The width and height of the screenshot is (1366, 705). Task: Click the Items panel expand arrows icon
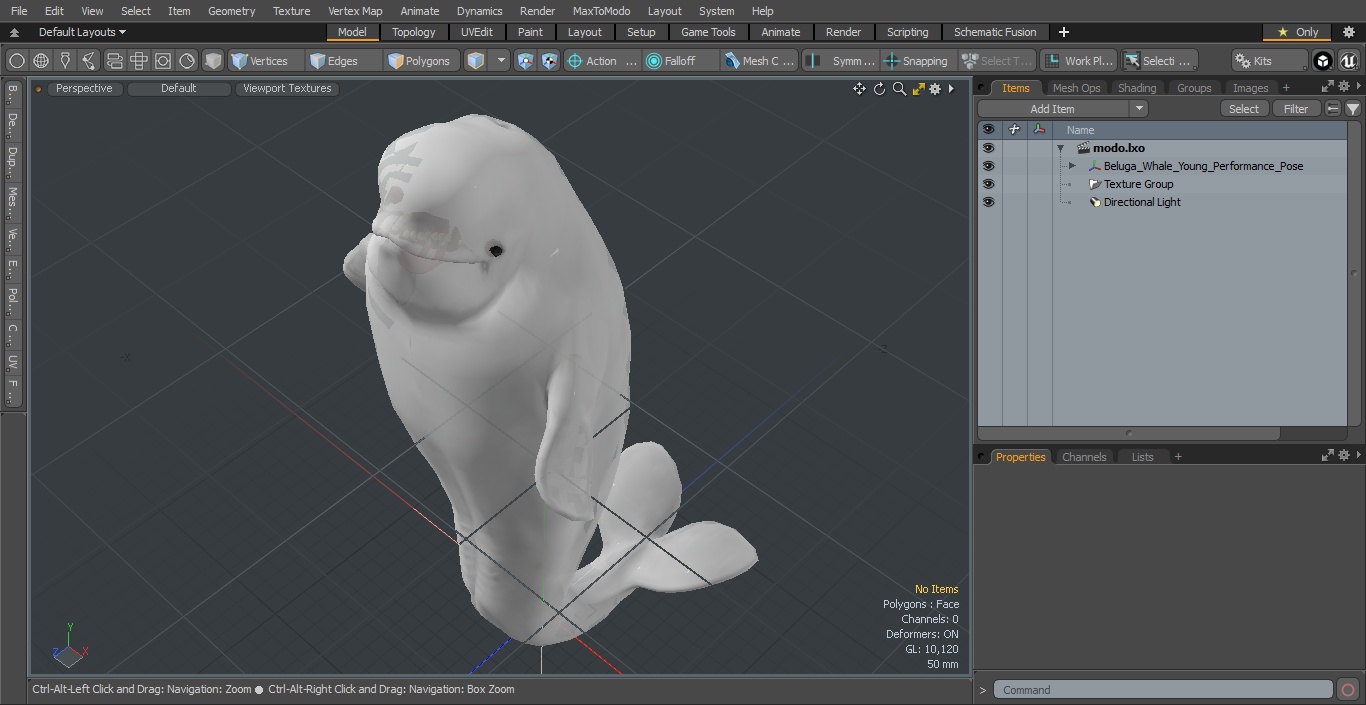(x=1328, y=87)
